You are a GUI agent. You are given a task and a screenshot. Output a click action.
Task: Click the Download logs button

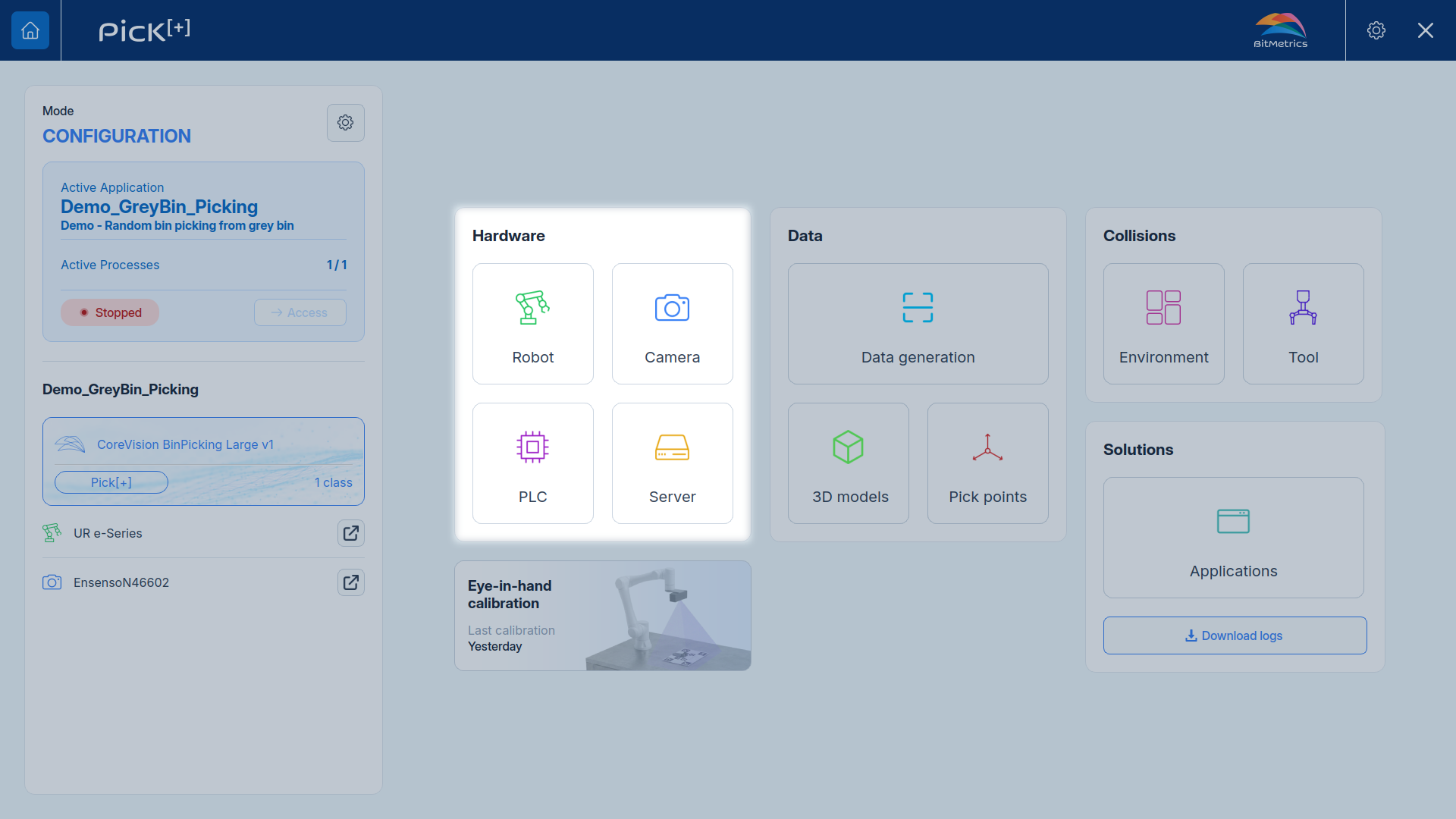(1235, 635)
